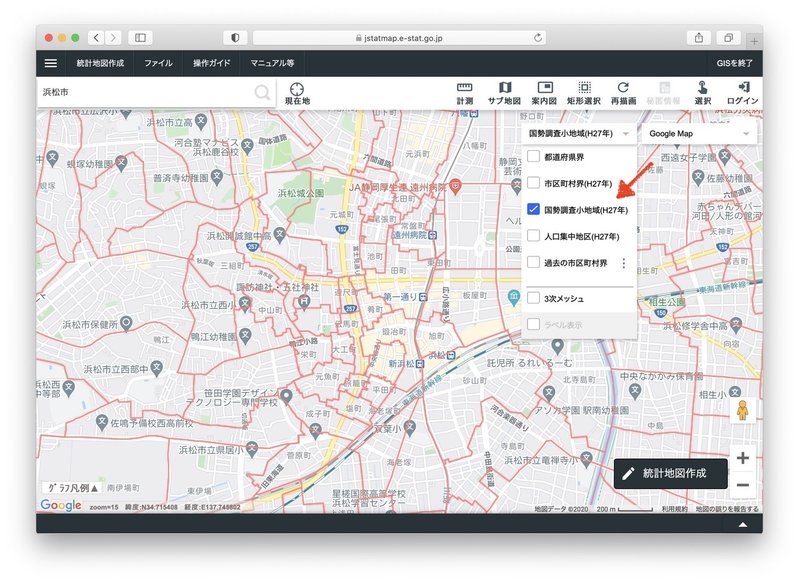Toggle the ラベル表示 checkbox
Viewport: 800px width, 583px height.
tap(533, 324)
